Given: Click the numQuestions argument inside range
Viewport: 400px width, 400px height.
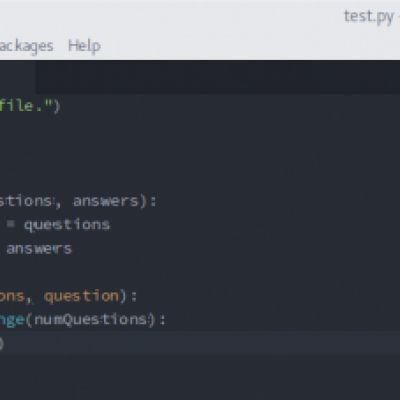Looking at the screenshot, I should (90, 320).
